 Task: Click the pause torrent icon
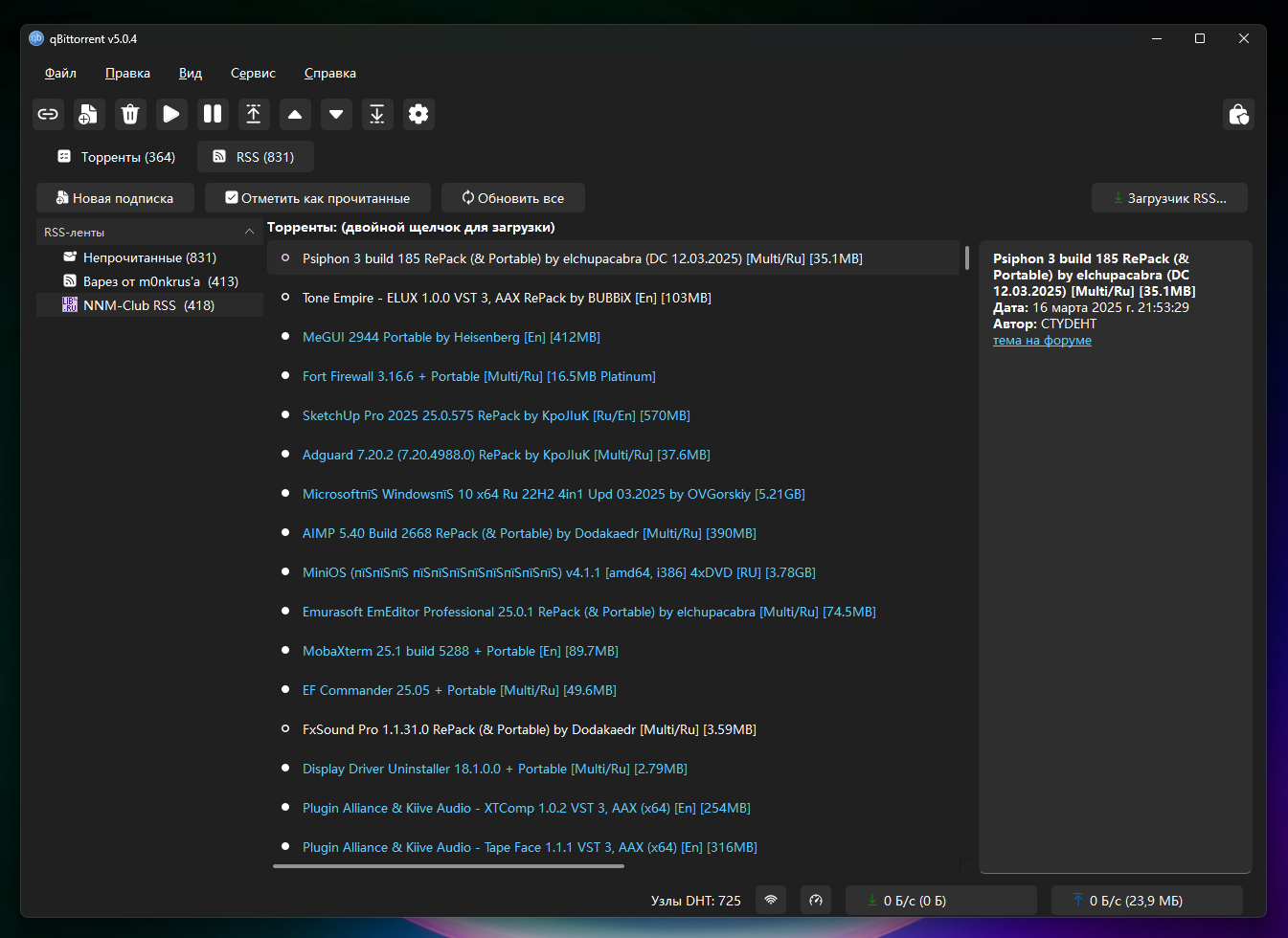(x=213, y=114)
